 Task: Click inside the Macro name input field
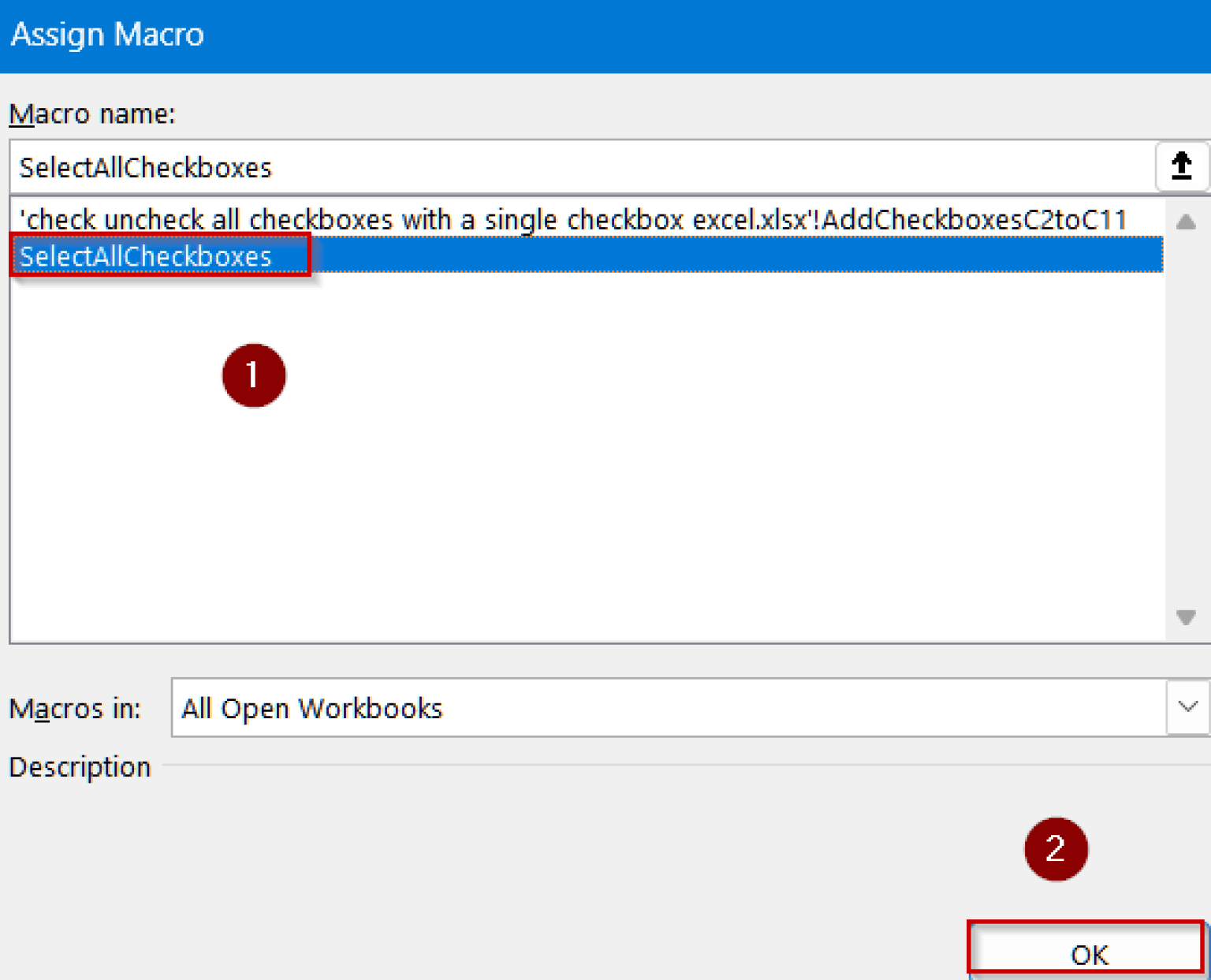point(552,167)
